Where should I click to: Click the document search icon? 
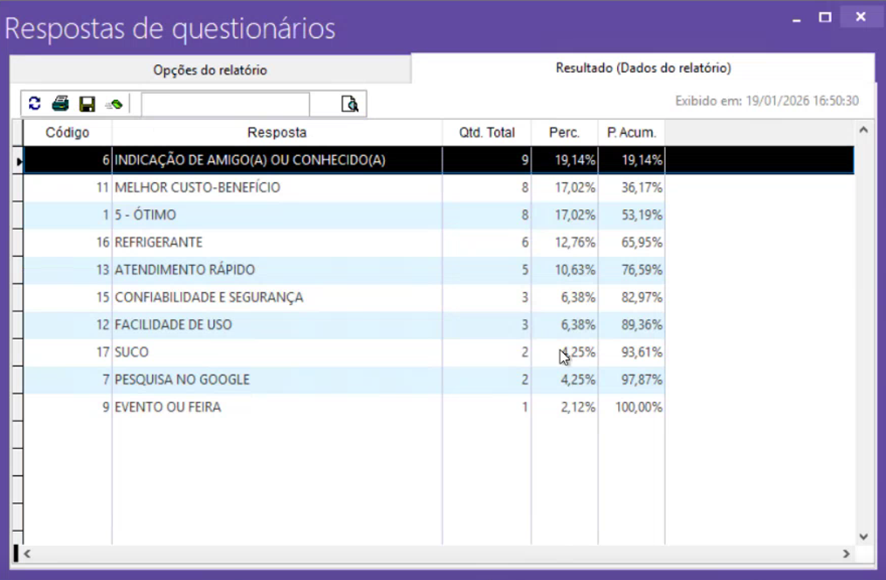point(350,104)
